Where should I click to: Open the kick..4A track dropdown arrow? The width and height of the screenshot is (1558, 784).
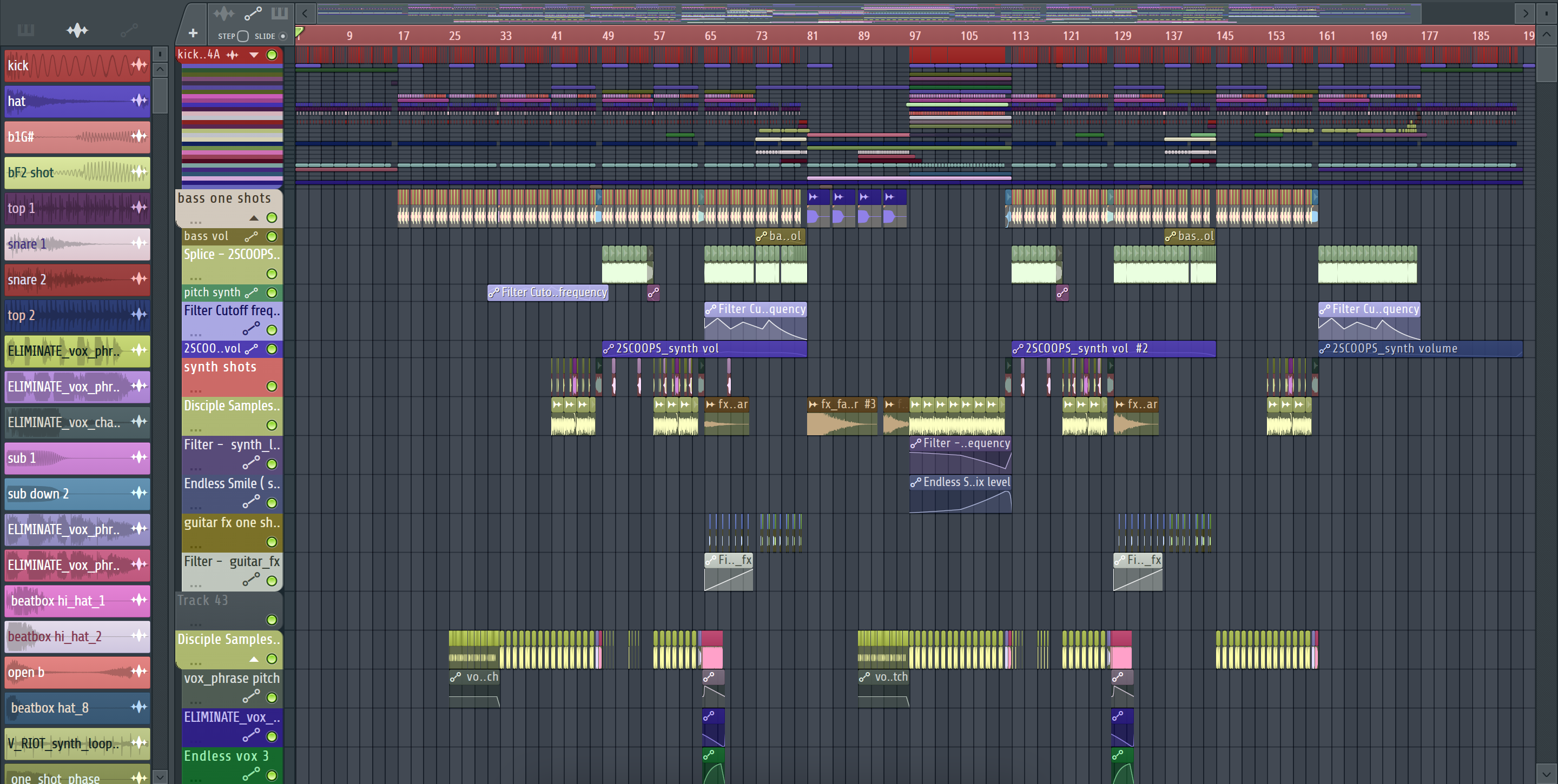tap(254, 55)
